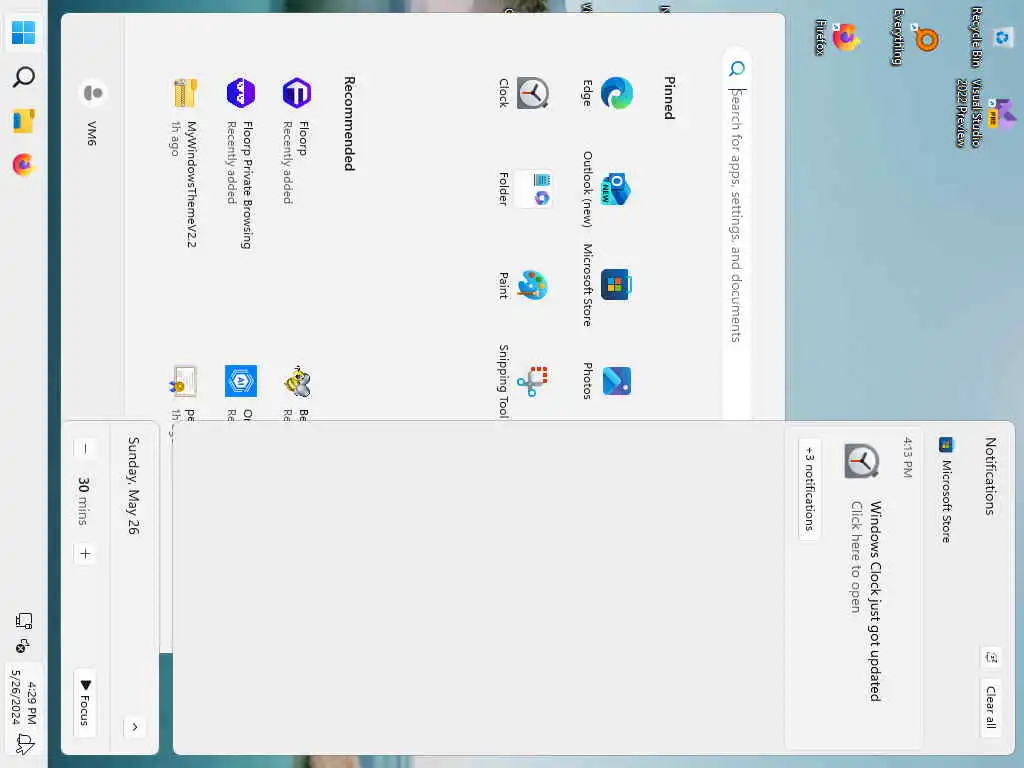Increase focus time with plus button
1024x768 pixels.
tap(85, 554)
